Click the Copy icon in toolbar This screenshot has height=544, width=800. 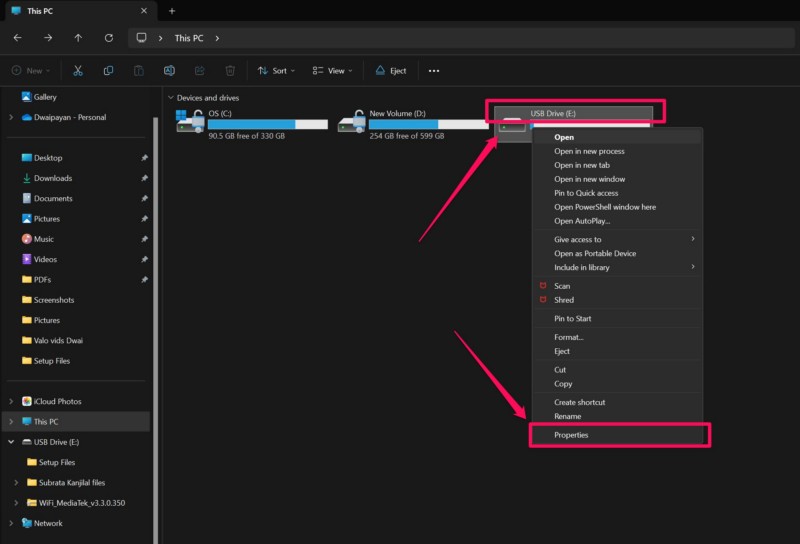click(x=108, y=71)
